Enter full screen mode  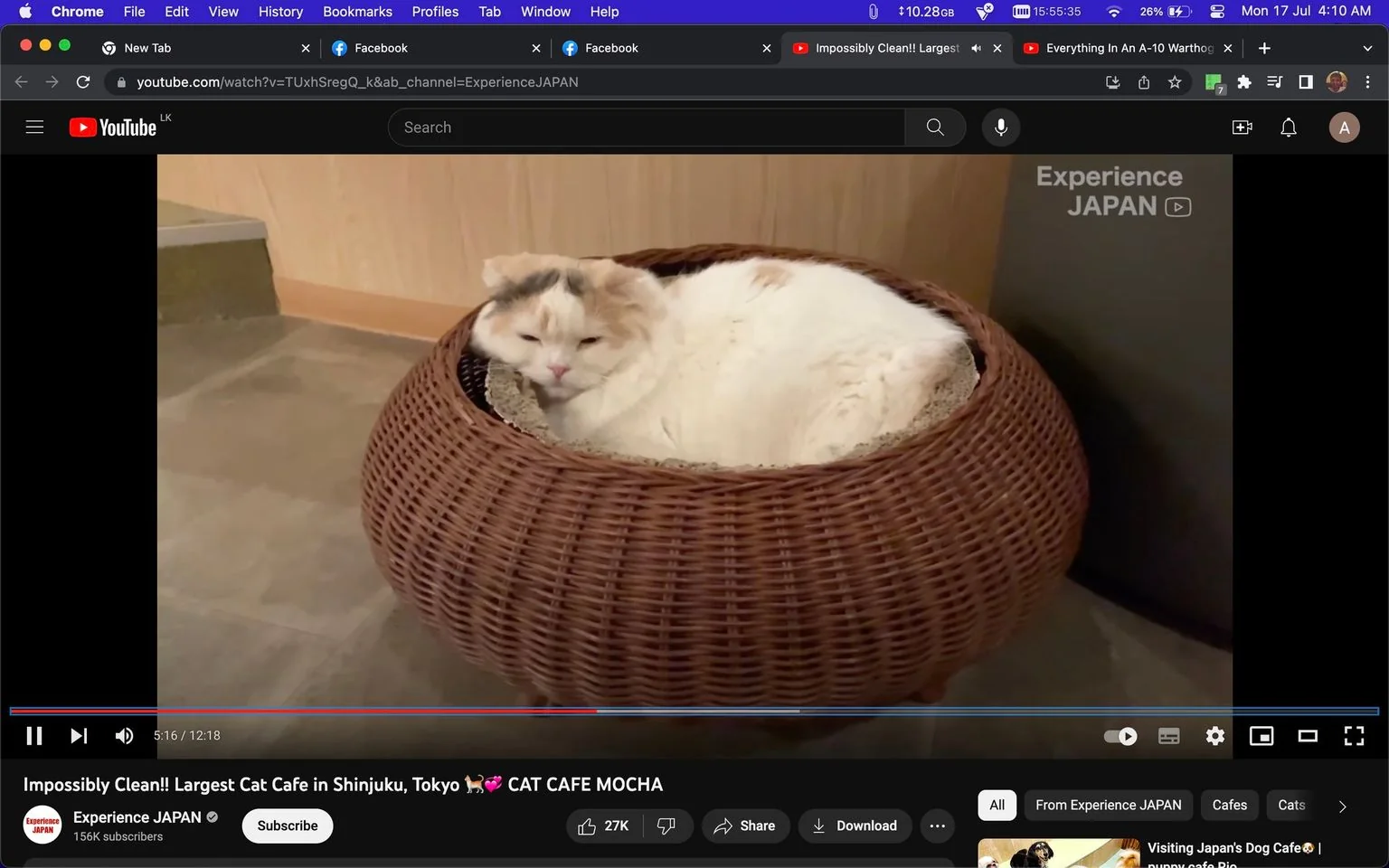(1354, 736)
